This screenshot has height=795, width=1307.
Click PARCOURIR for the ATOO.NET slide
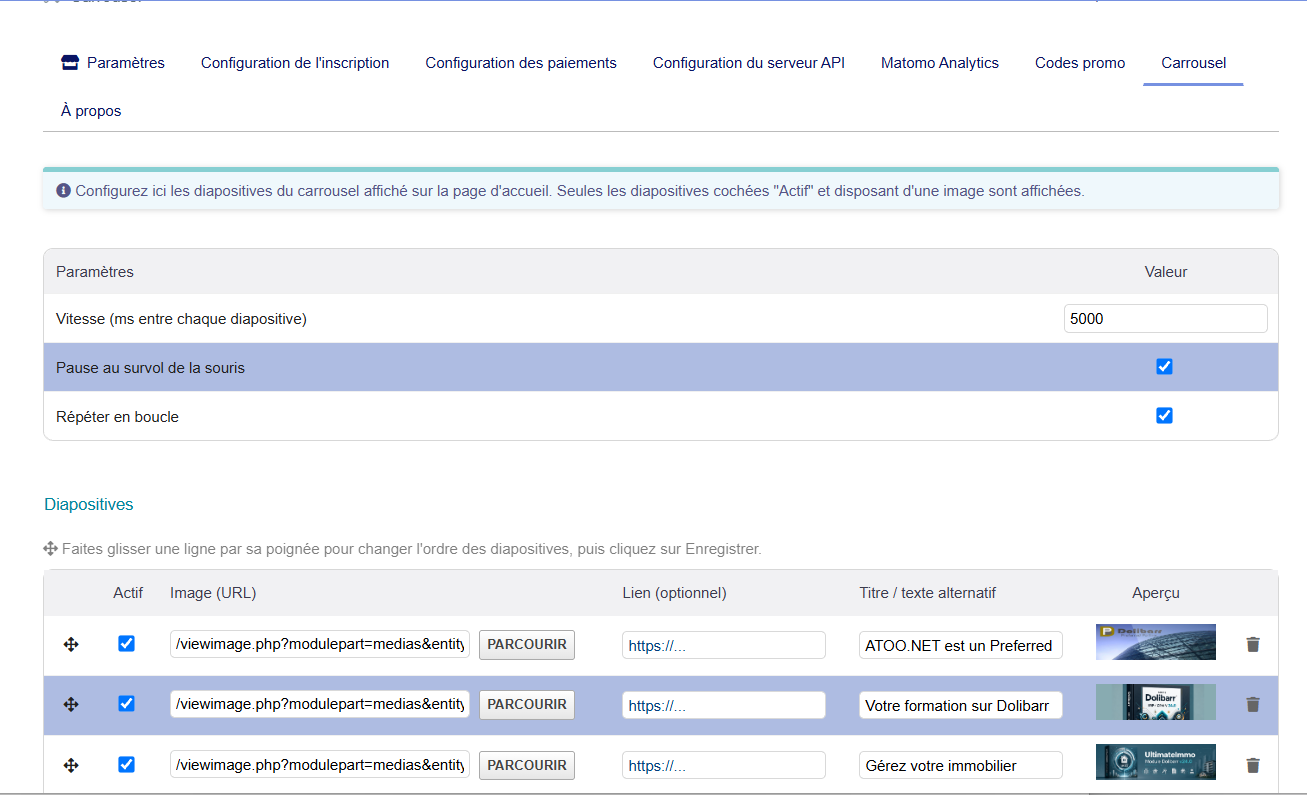pyautogui.click(x=527, y=645)
